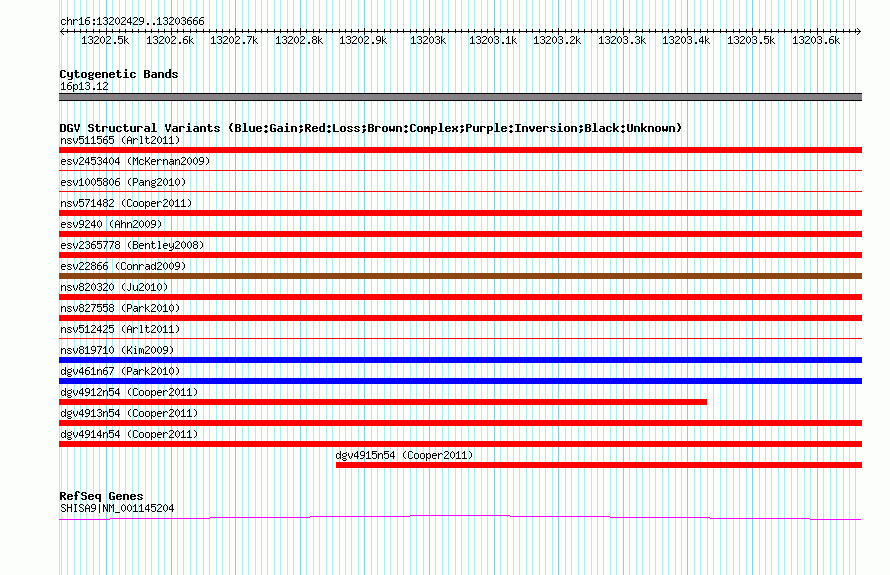This screenshot has height=575, width=890.
Task: Select the thin red line under nsv512425
Action: coord(460,338)
